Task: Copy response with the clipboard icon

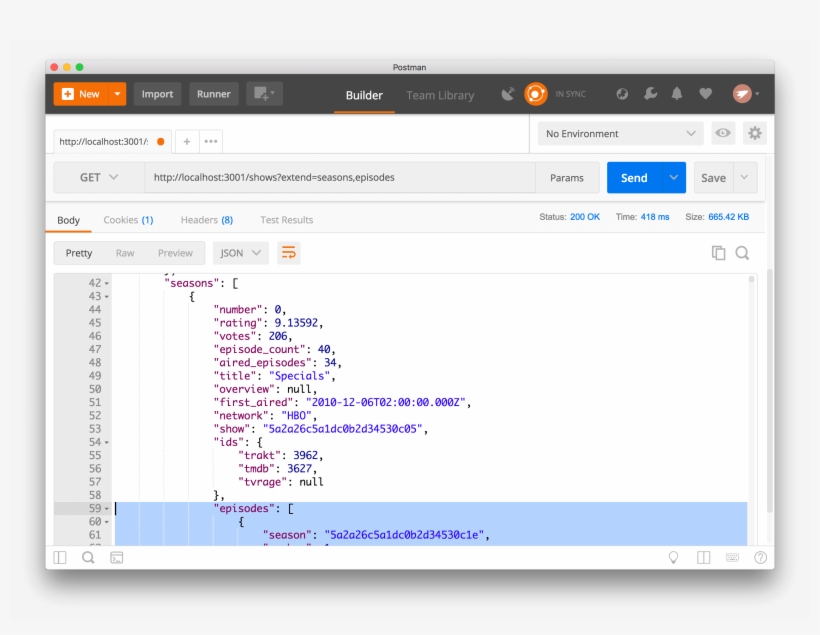Action: 718,253
